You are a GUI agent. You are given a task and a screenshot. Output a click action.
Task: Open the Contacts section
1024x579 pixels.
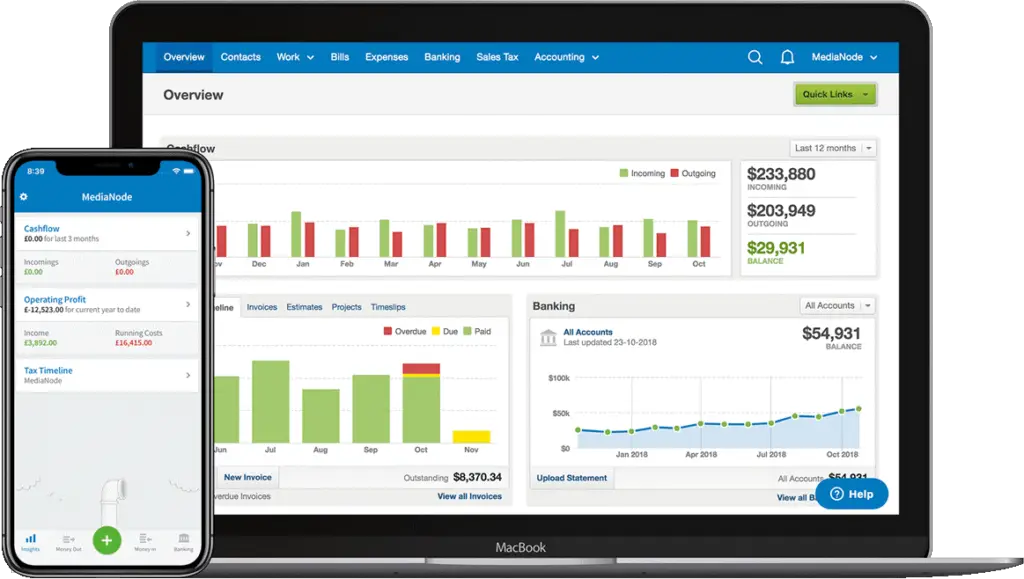coord(240,57)
